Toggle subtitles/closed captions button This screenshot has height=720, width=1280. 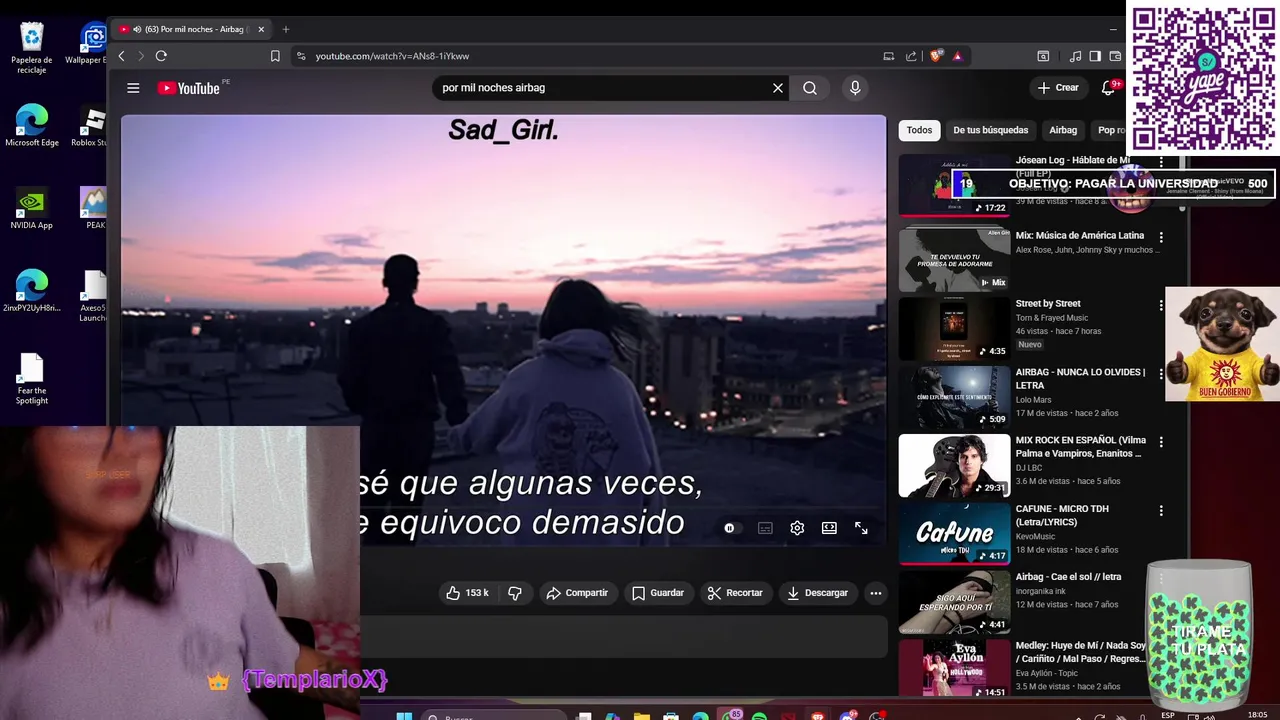[765, 528]
